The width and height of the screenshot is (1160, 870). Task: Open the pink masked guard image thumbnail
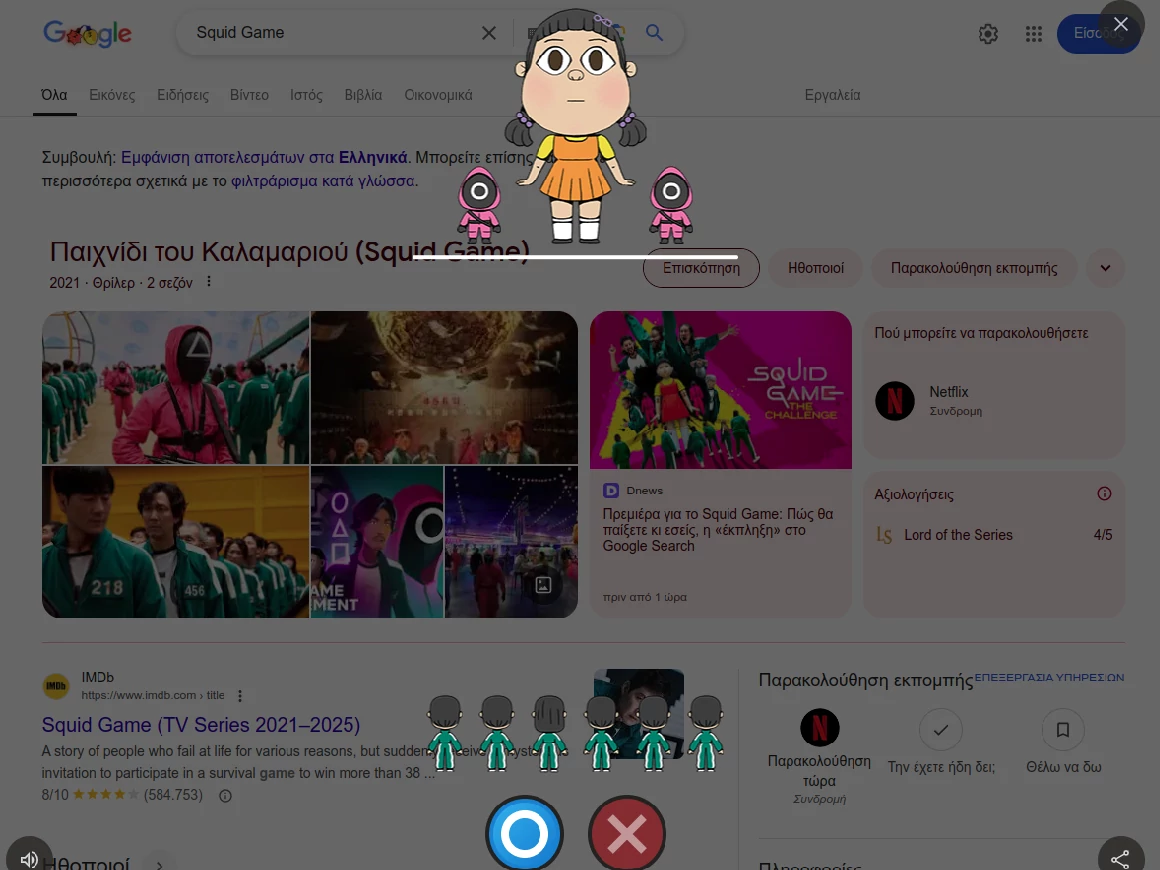coord(175,387)
